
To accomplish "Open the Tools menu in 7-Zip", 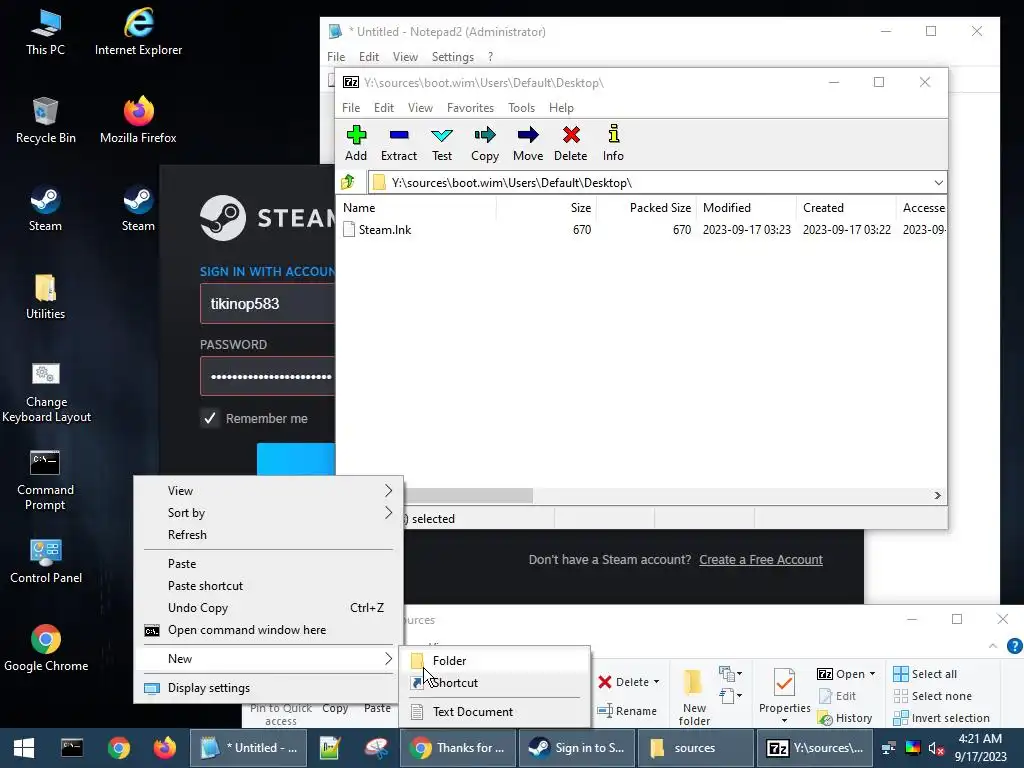I will point(521,108).
